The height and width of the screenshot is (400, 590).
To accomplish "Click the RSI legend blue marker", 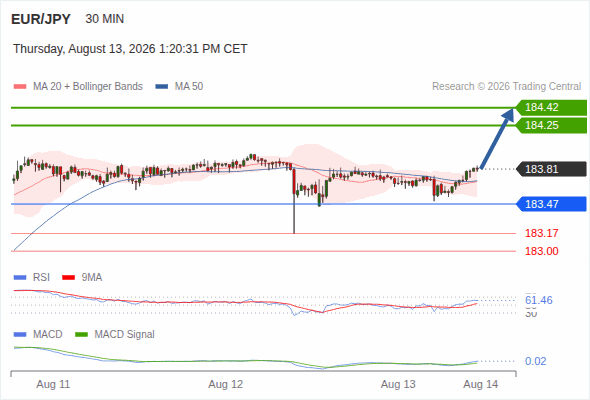I will (20, 277).
